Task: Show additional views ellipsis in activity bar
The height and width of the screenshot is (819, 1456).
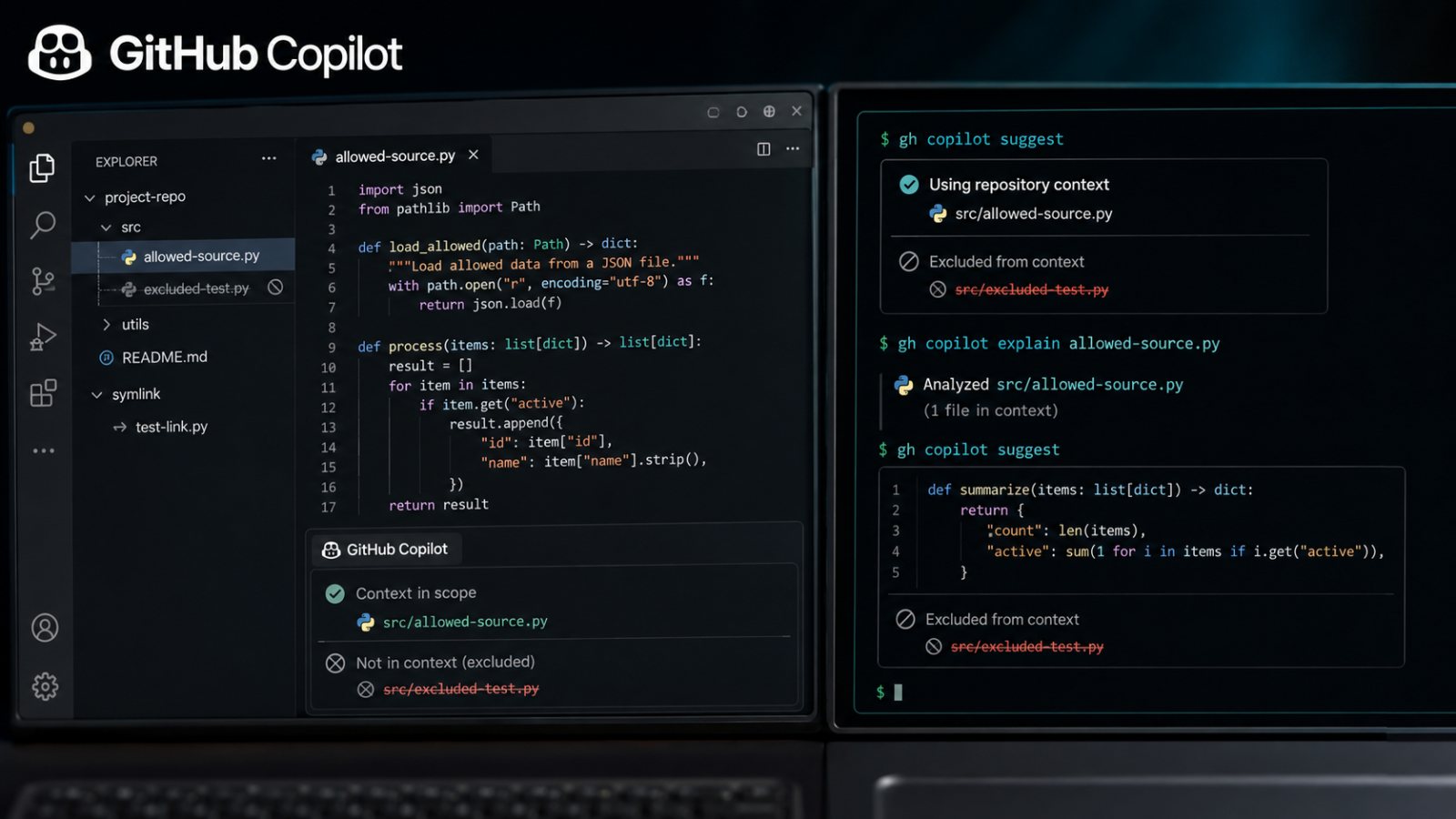Action: pyautogui.click(x=44, y=450)
